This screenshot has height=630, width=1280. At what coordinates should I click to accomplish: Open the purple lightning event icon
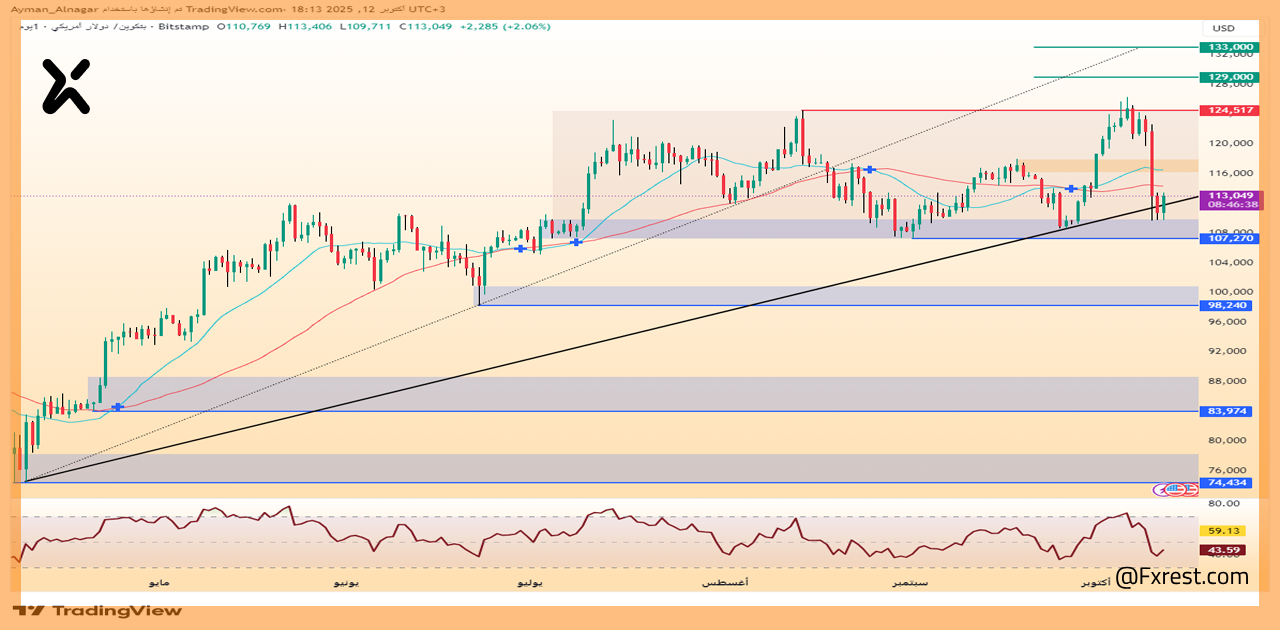[1162, 489]
